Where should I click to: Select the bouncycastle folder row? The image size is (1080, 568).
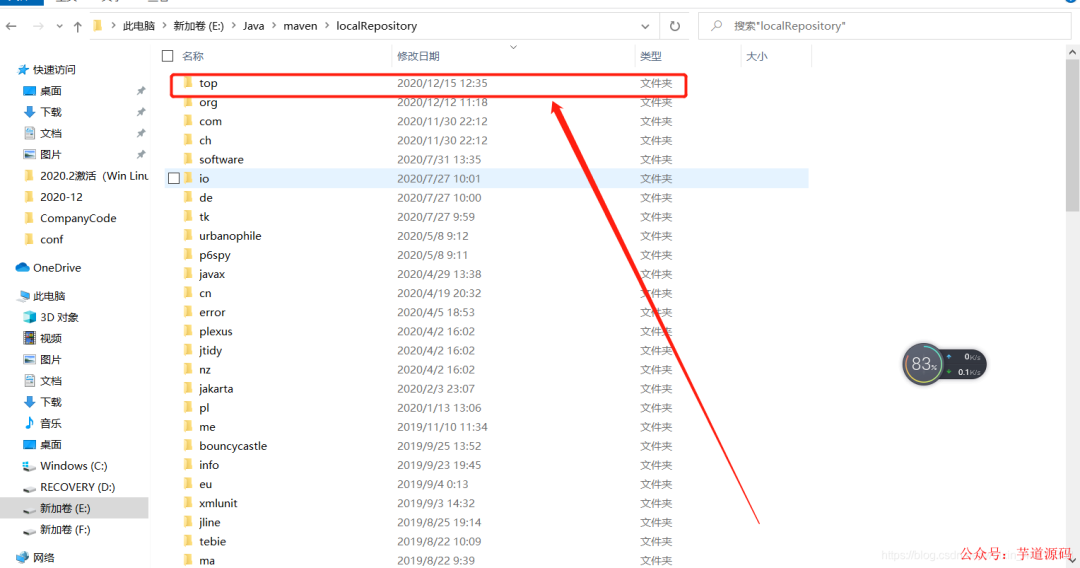click(x=486, y=446)
